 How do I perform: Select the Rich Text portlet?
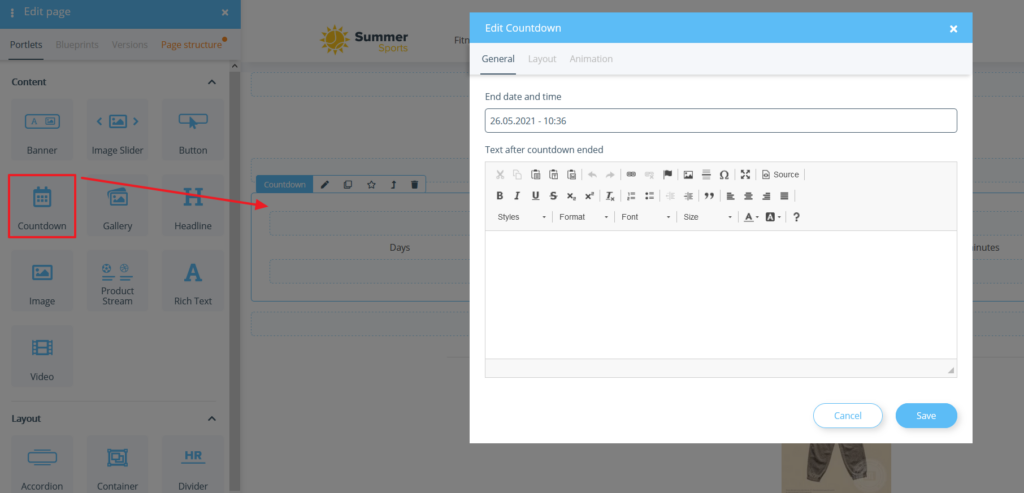193,281
